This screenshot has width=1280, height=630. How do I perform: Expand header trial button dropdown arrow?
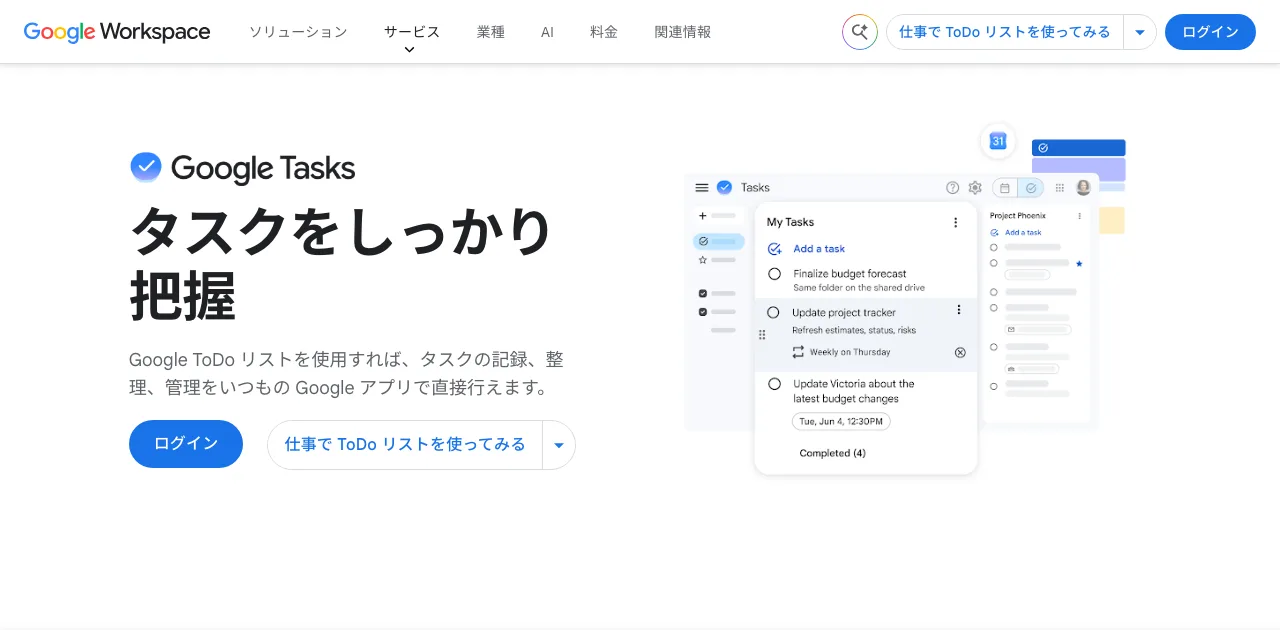1140,32
